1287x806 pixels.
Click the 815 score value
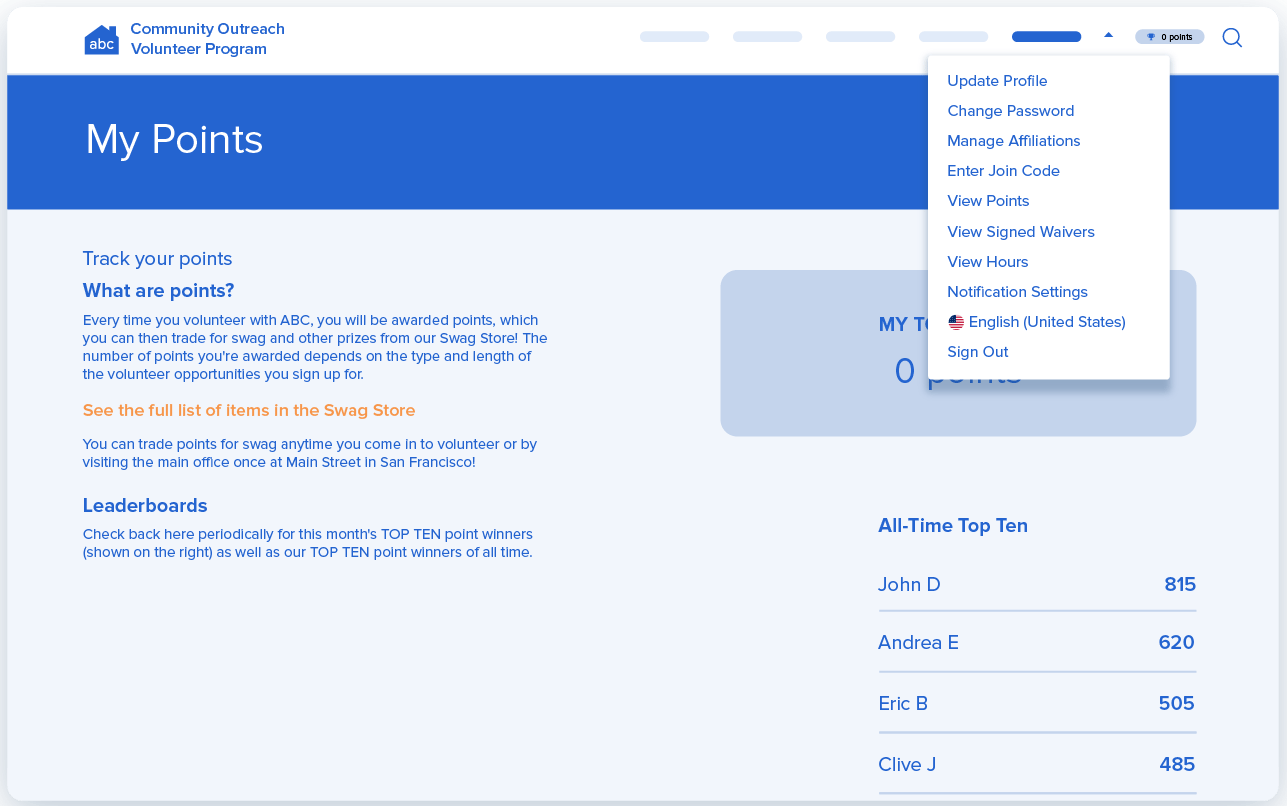tap(1180, 585)
